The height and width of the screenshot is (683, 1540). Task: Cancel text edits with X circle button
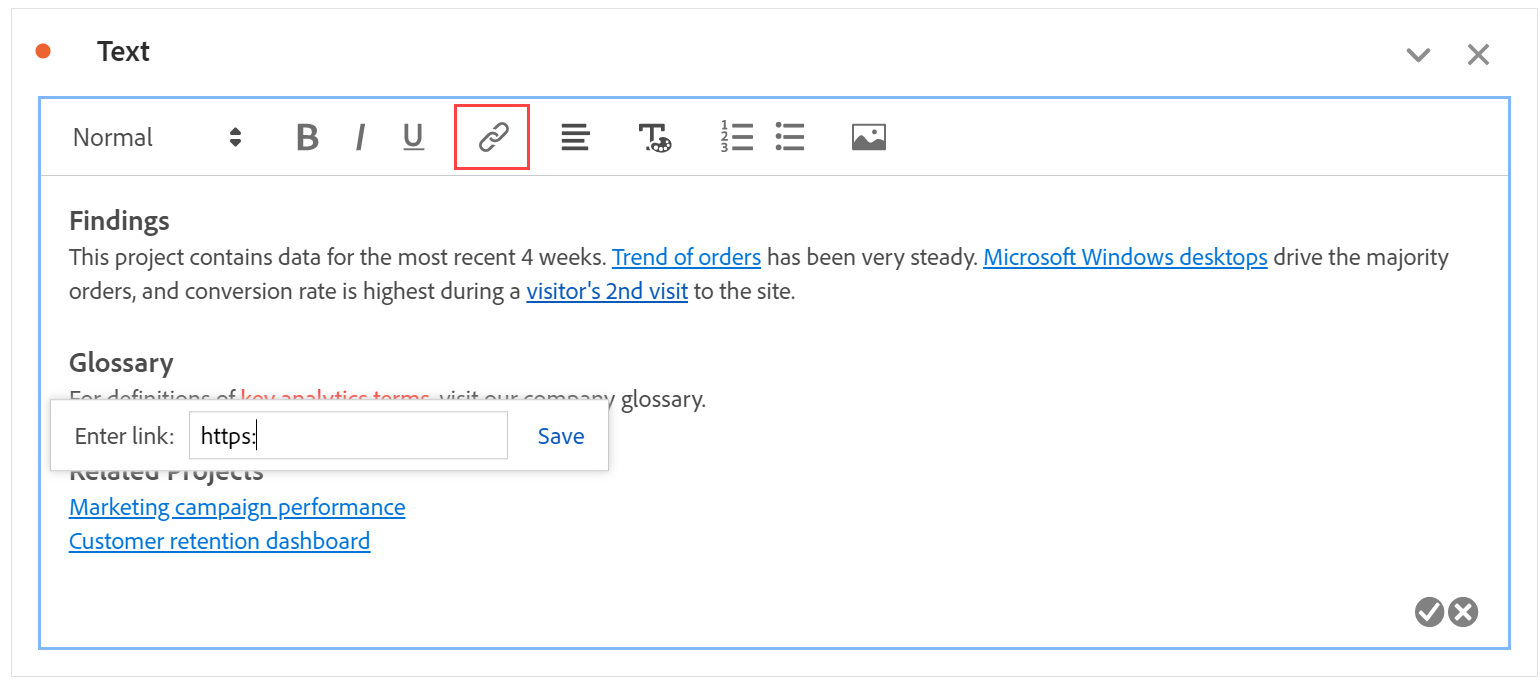coord(1463,611)
